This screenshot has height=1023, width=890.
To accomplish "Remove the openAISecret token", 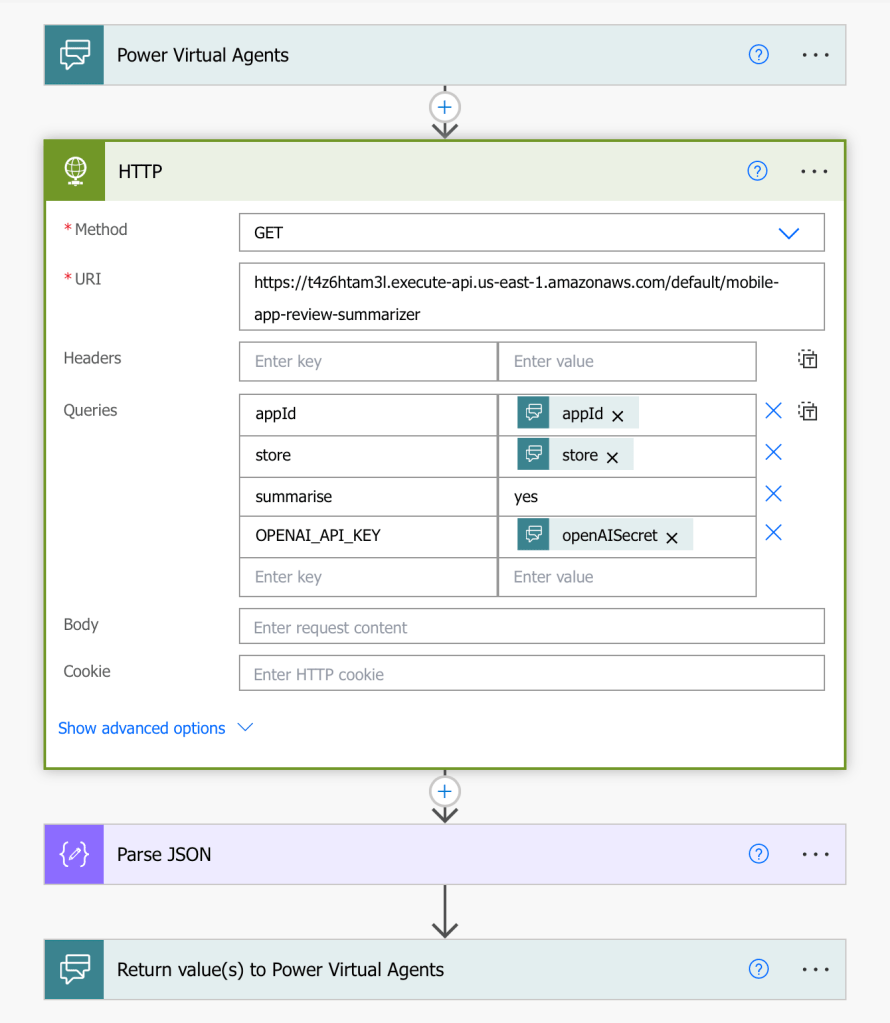I will coord(672,537).
